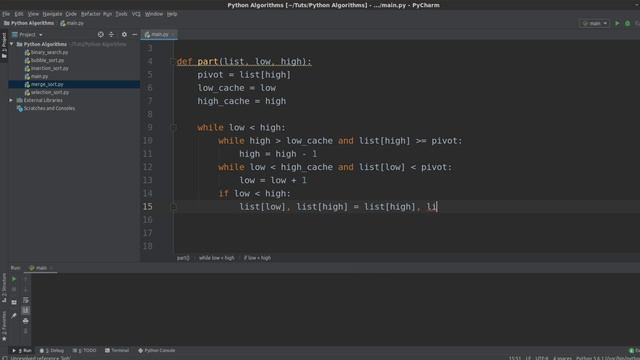Viewport: 640px width, 360px height.
Task: Click 'while low < high' breadcrumb below editor
Action: (217, 258)
